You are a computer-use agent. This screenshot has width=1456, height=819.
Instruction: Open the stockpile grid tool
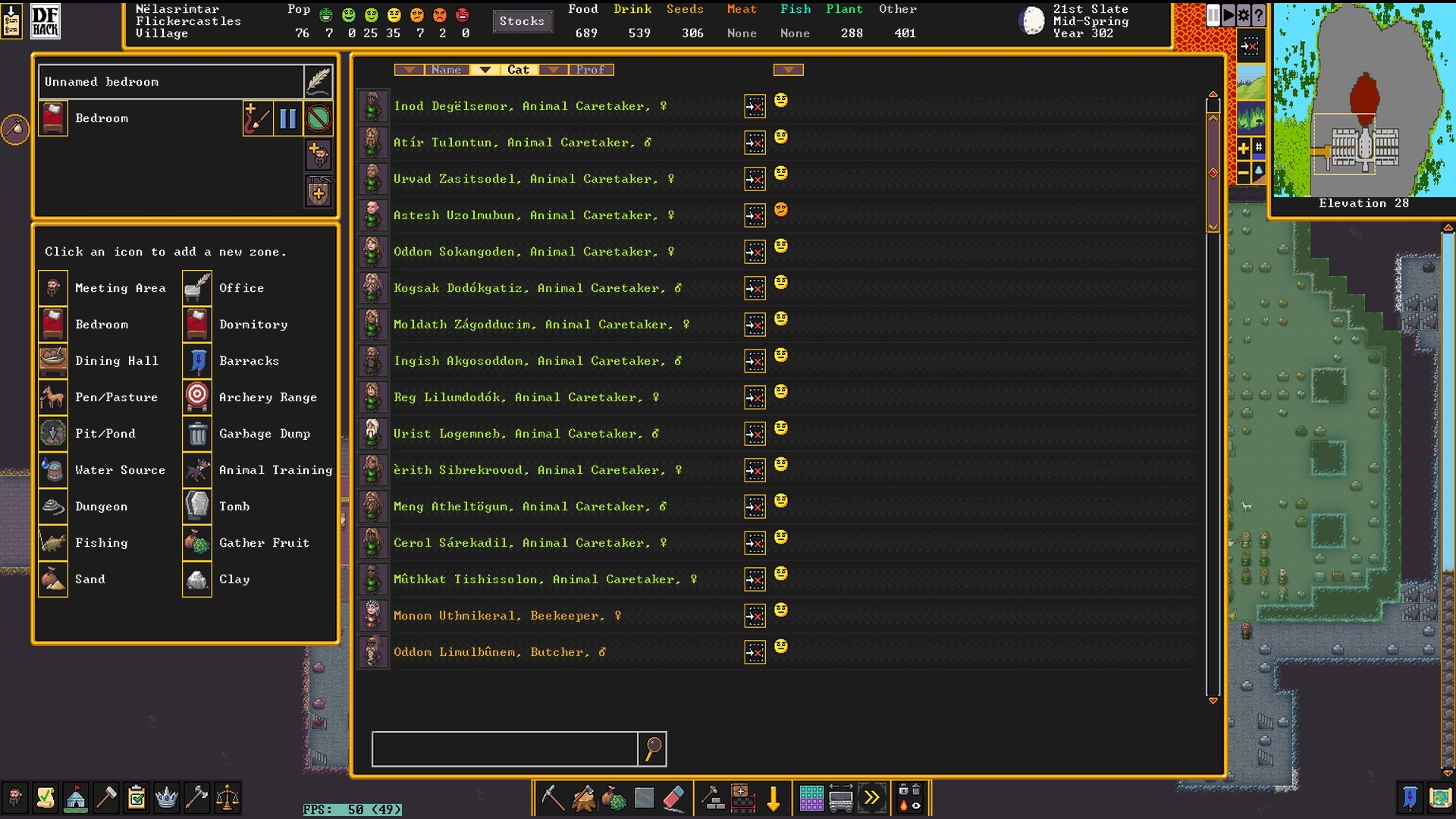click(811, 799)
